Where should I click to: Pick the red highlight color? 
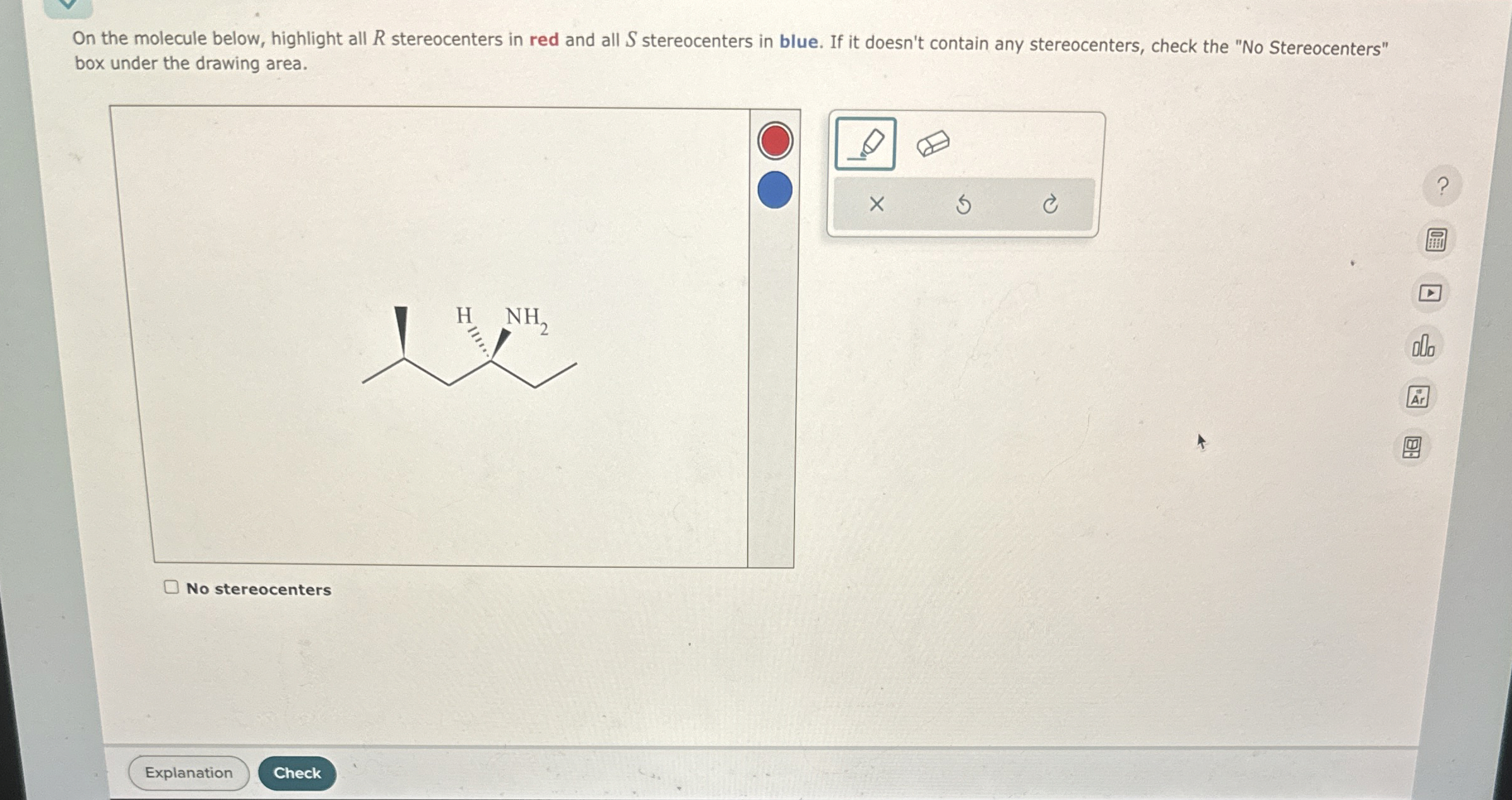[775, 141]
